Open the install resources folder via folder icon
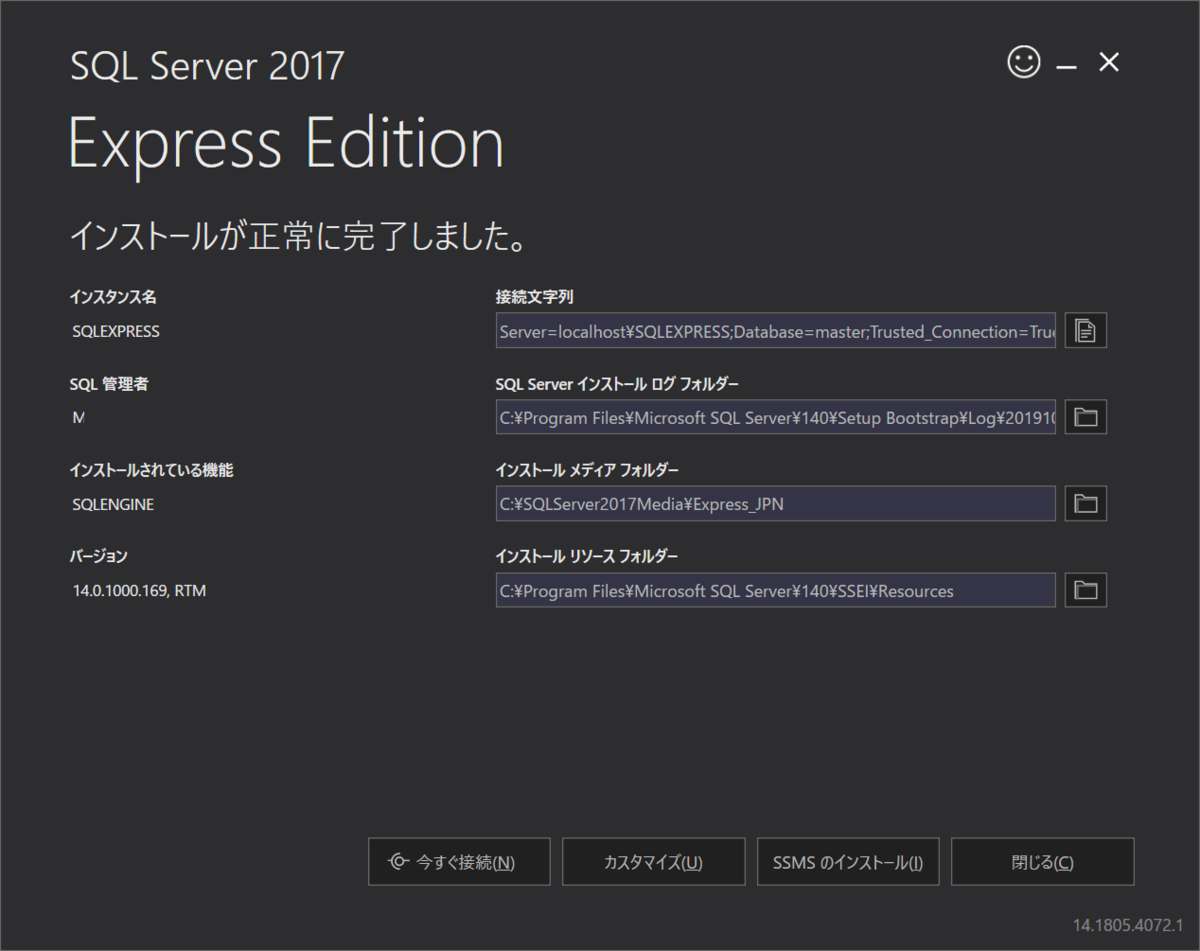This screenshot has width=1200, height=951. coord(1086,590)
